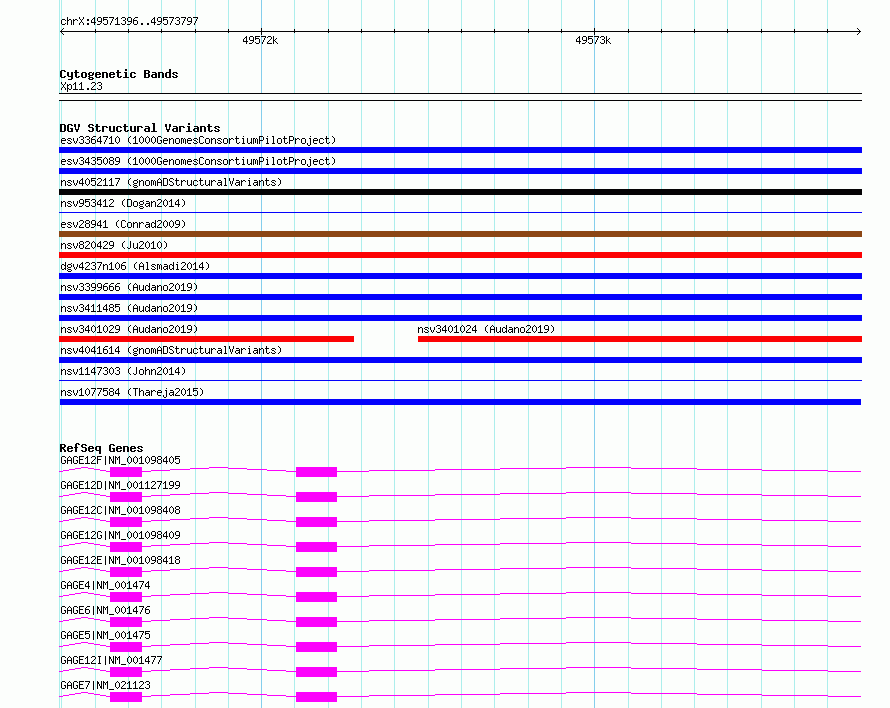This screenshot has width=890, height=708.
Task: Open nsv4041614 gnomADStructuralVariants entry
Action: [171, 350]
